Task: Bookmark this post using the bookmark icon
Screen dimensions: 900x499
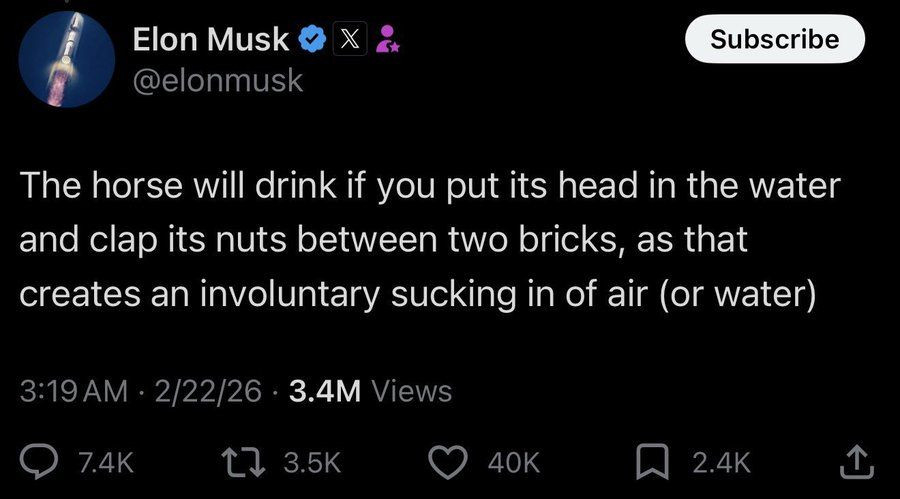Action: [654, 460]
